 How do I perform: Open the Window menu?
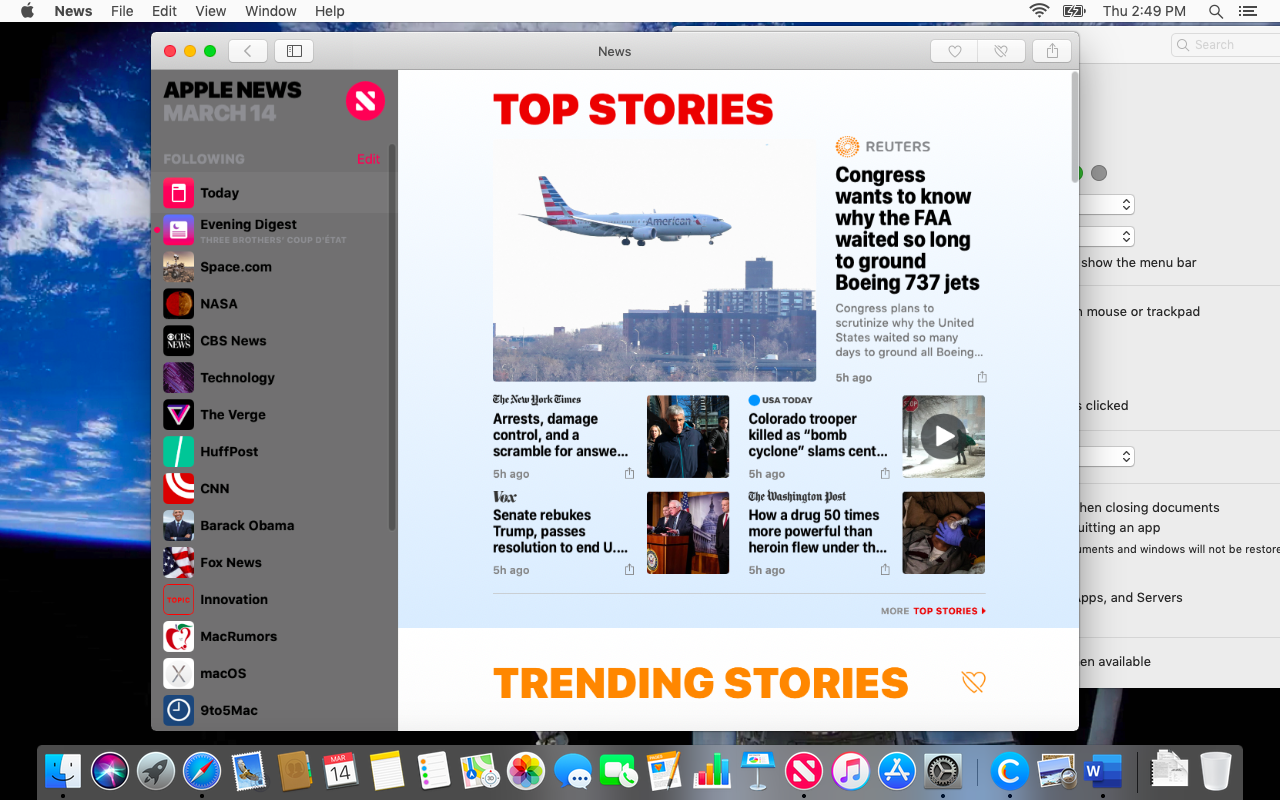(x=270, y=11)
